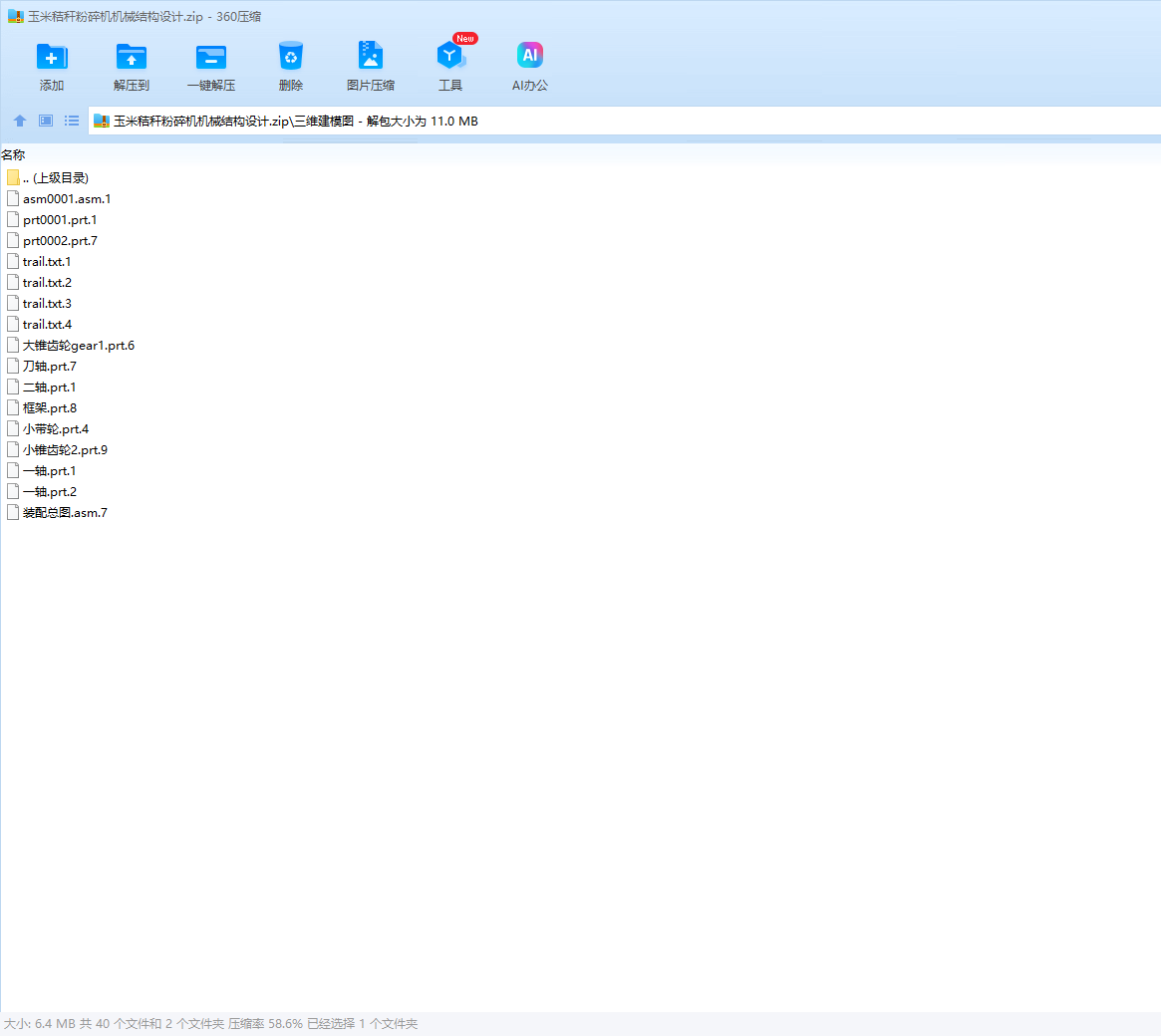Select file 装配总图.asm.7
The width and height of the screenshot is (1161, 1036).
pos(65,512)
